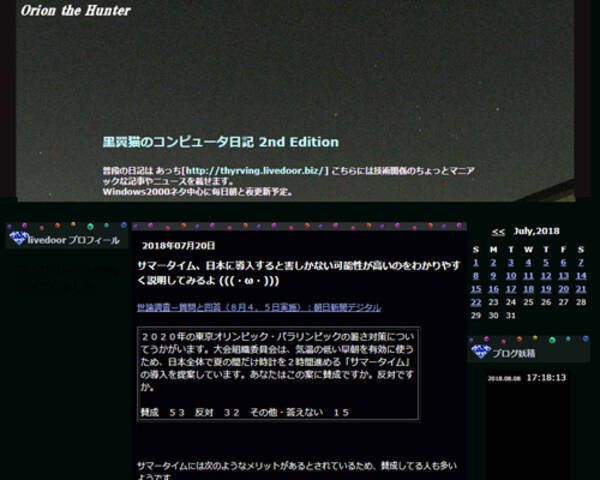Click the livedoor profile diamond icon

click(19, 238)
